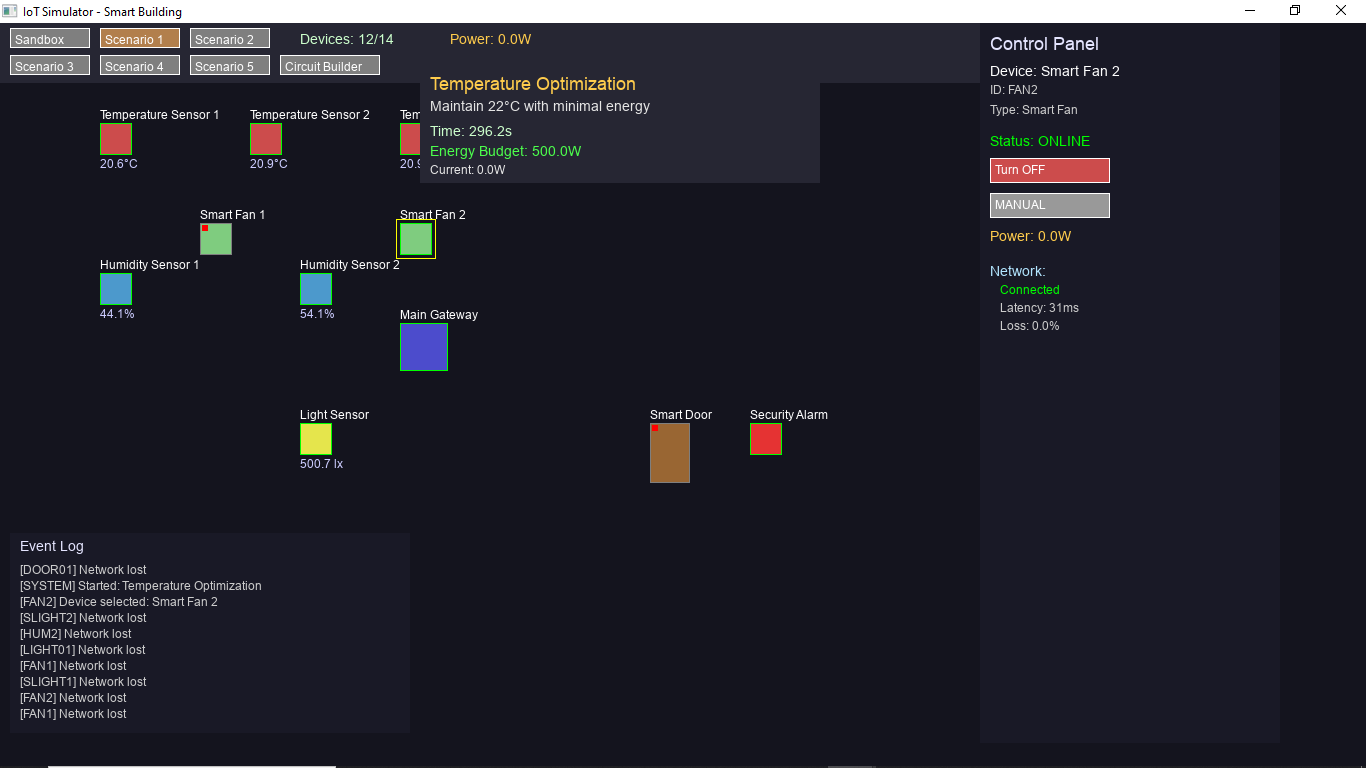The image size is (1366, 768).
Task: Click the [FAN2] Device selected log entry
Action: point(119,602)
